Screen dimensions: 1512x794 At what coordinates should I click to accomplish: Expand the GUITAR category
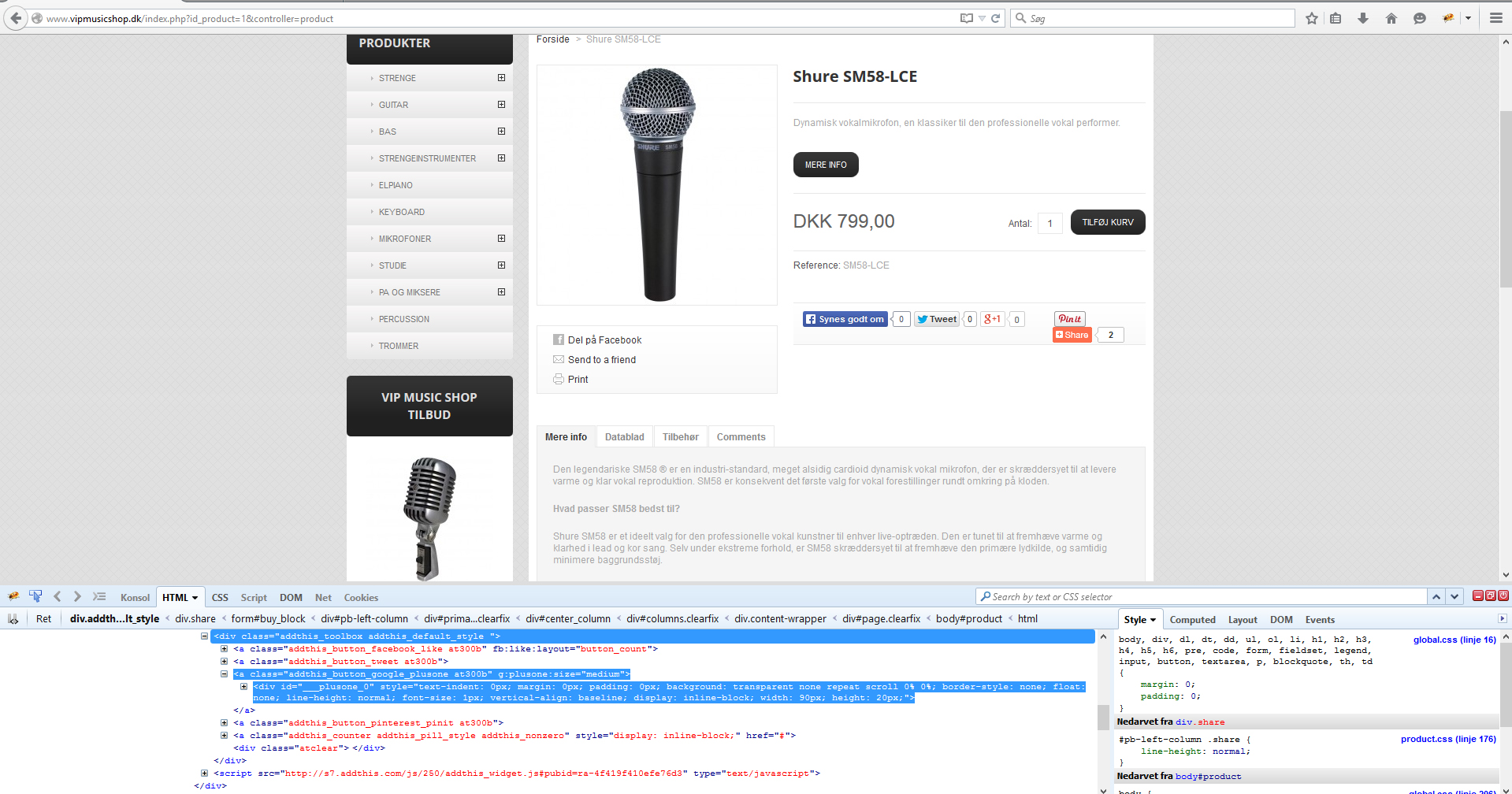tap(501, 104)
